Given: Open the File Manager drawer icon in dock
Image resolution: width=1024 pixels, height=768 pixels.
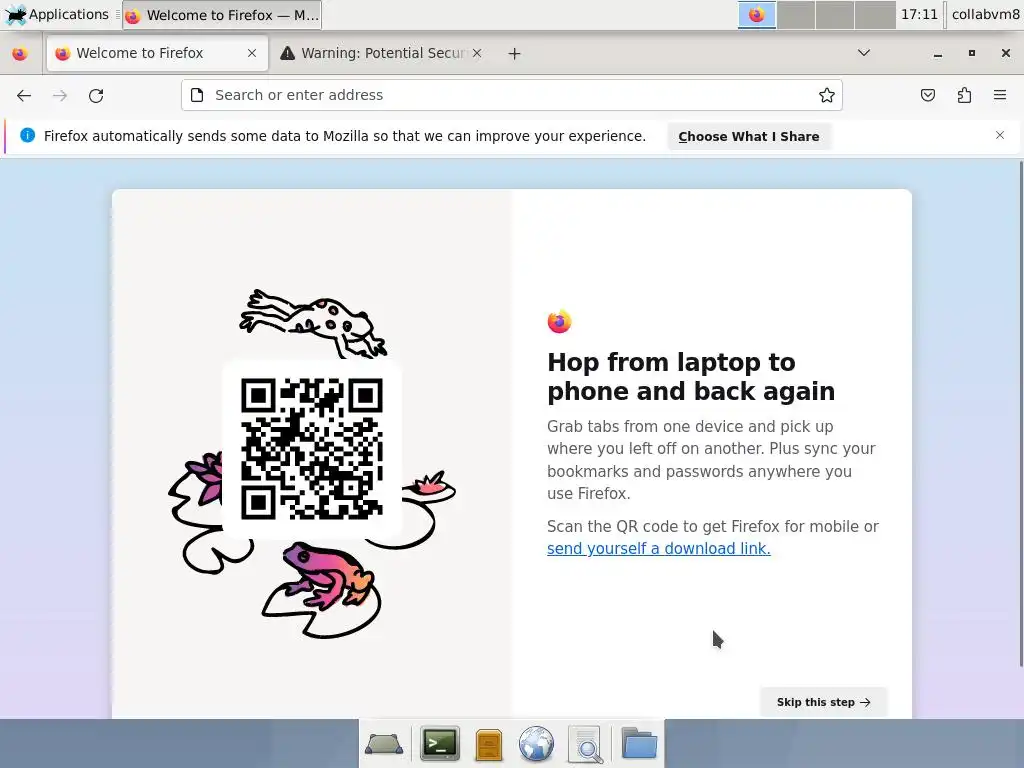Looking at the screenshot, I should coord(488,744).
